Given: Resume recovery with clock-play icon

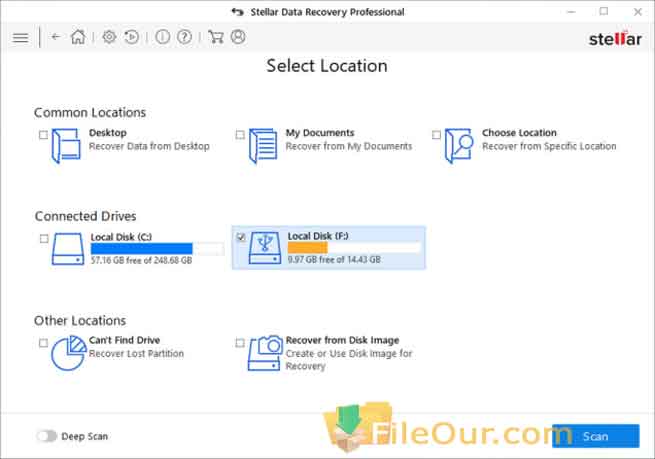Looking at the screenshot, I should [x=132, y=37].
